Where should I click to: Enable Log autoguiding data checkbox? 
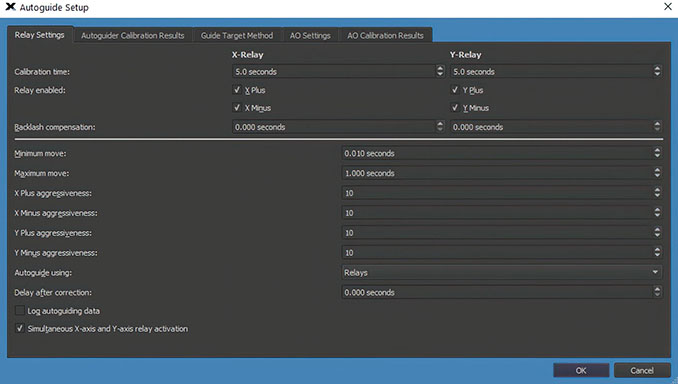pos(20,310)
